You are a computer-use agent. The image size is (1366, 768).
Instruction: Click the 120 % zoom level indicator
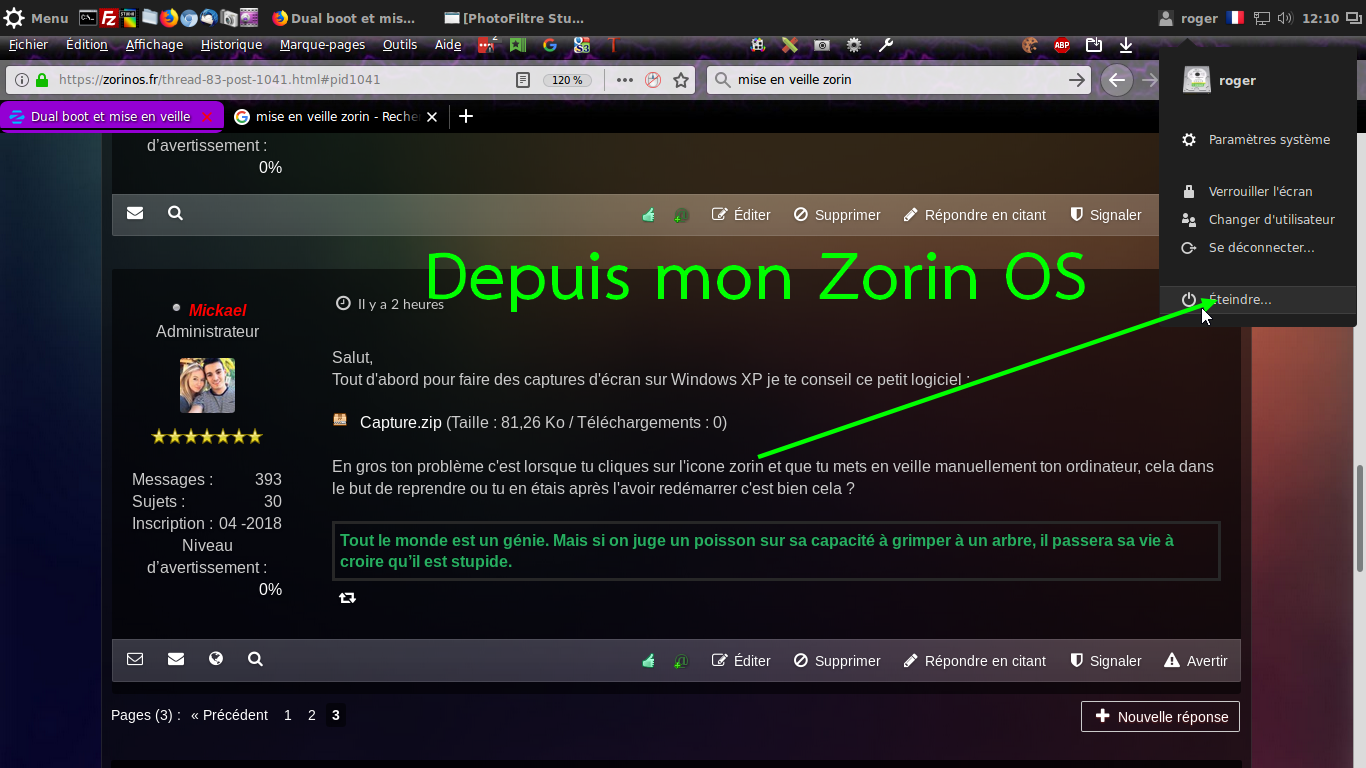567,80
